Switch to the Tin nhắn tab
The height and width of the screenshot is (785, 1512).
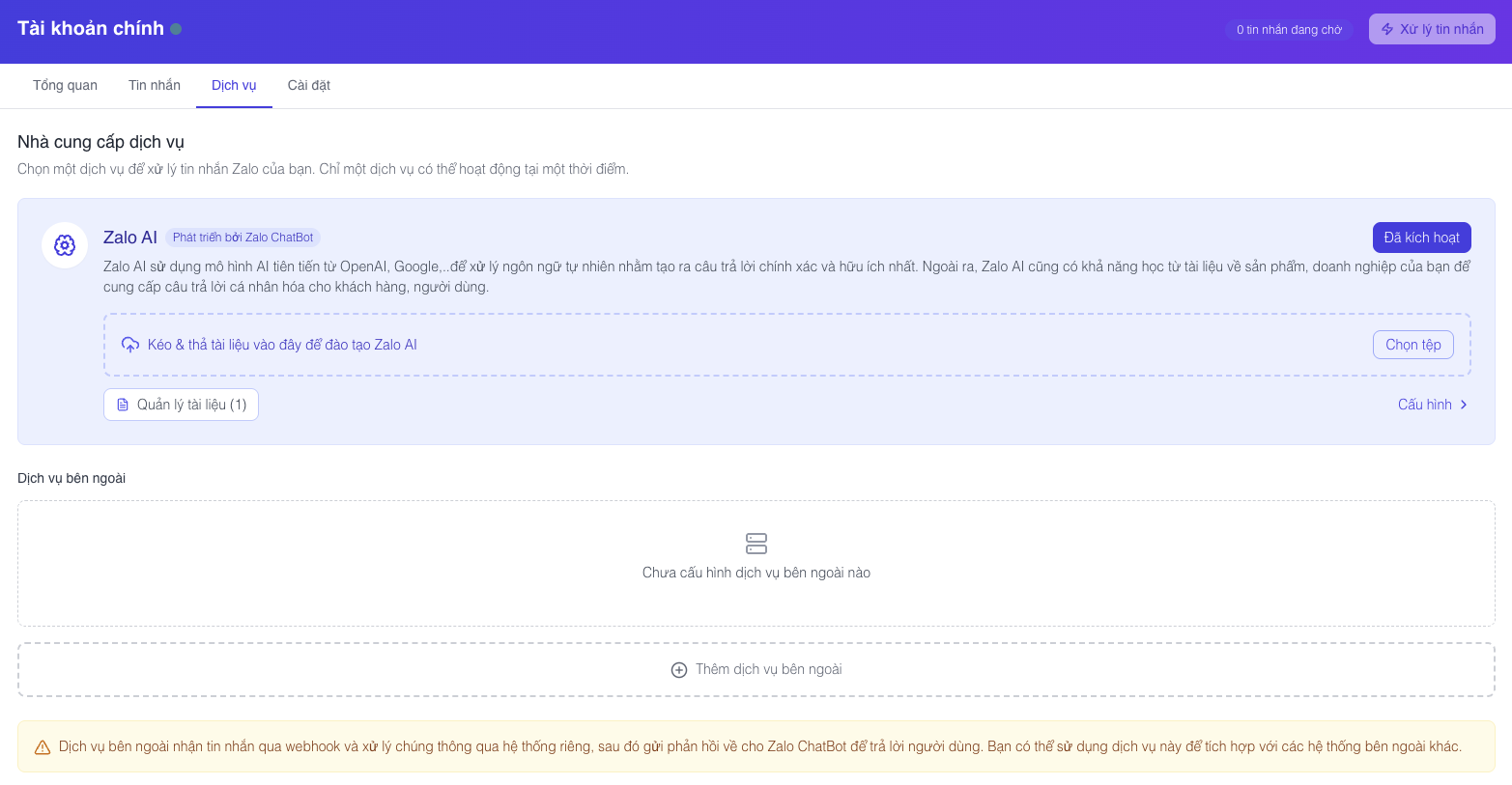pos(155,85)
